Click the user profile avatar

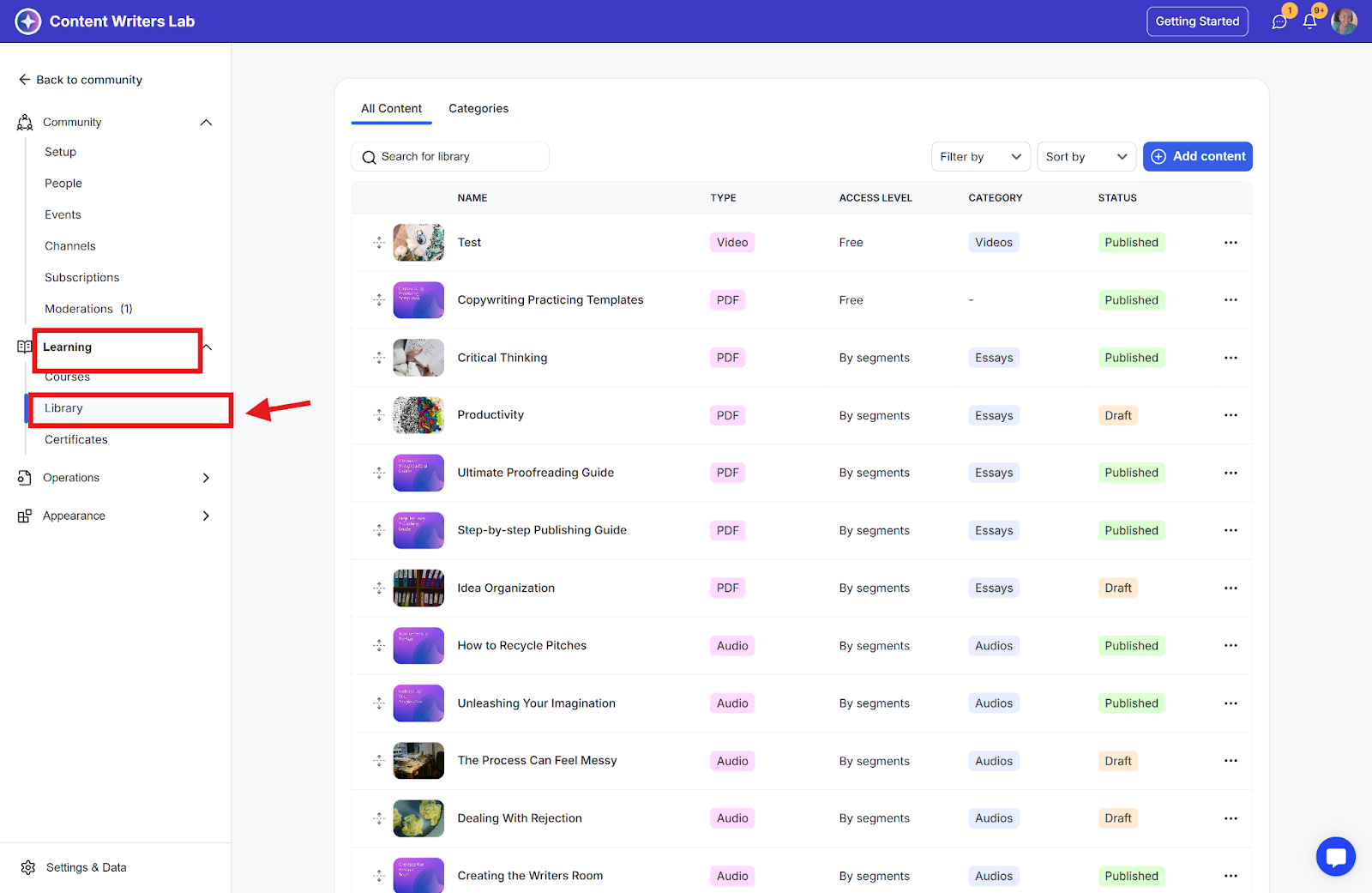pyautogui.click(x=1344, y=21)
